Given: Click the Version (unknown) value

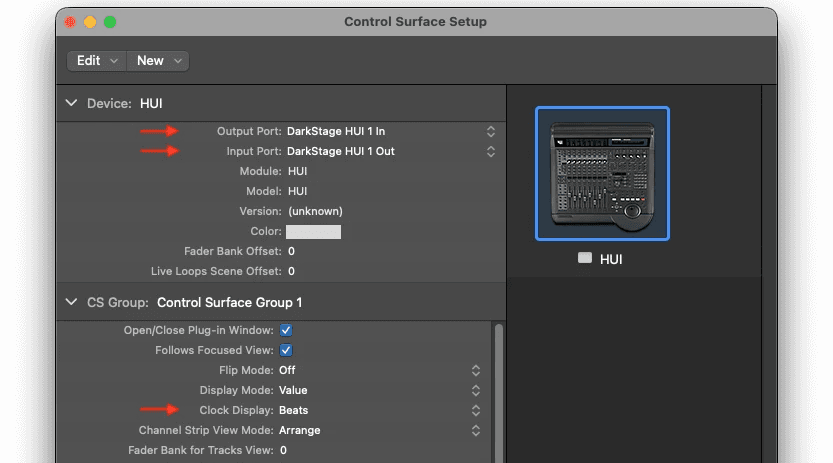Looking at the screenshot, I should click(x=316, y=211).
